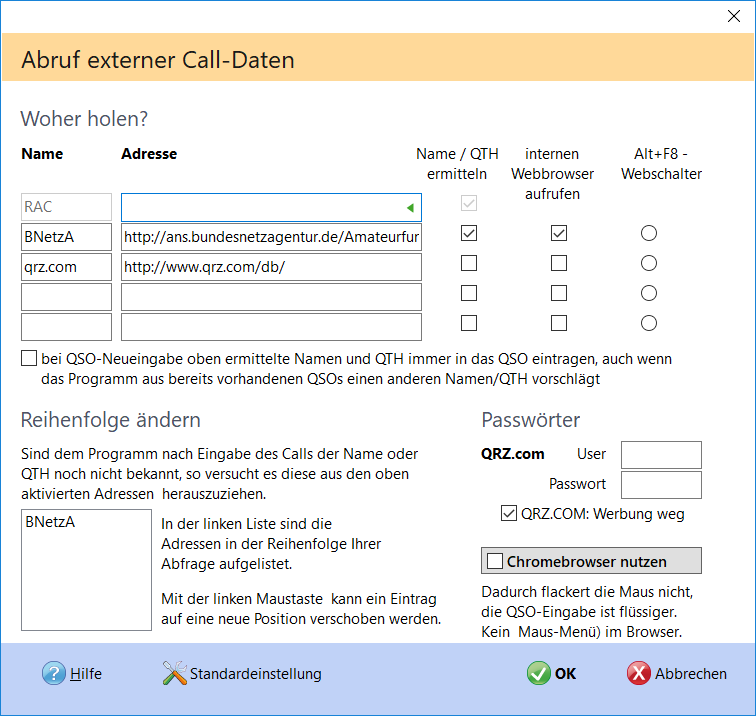Viewport: 756px width, 716px height.
Task: Select Alt+F8 Webschalter radio for qrz.com
Action: point(648,263)
